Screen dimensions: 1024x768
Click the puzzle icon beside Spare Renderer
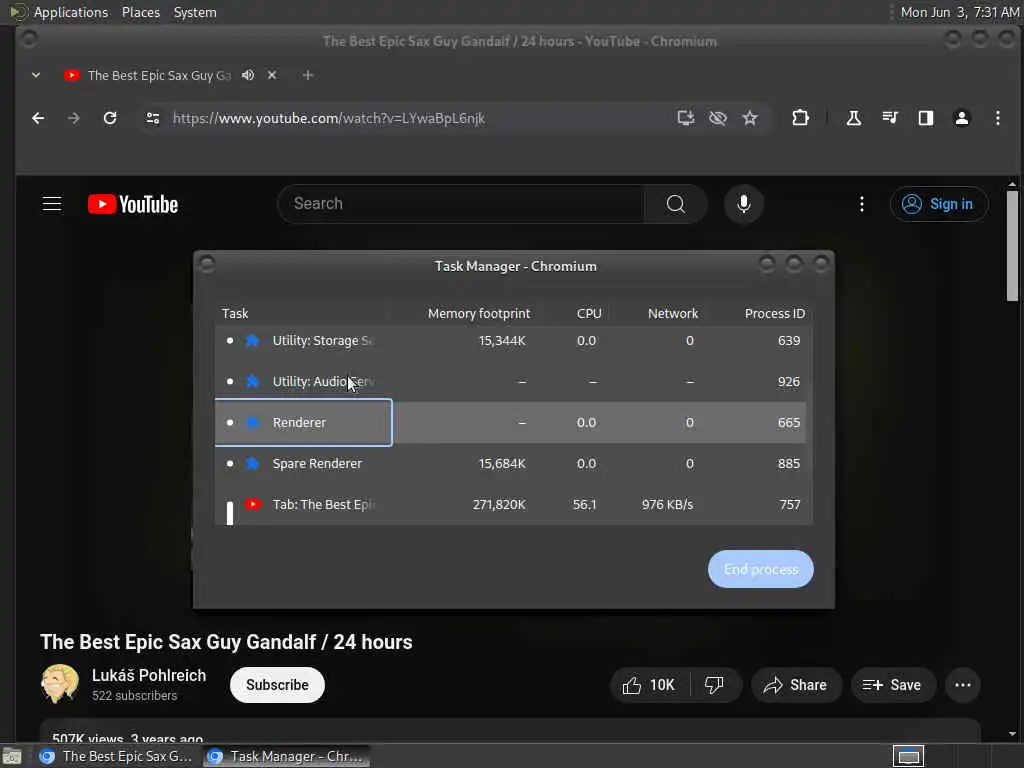tap(253, 463)
